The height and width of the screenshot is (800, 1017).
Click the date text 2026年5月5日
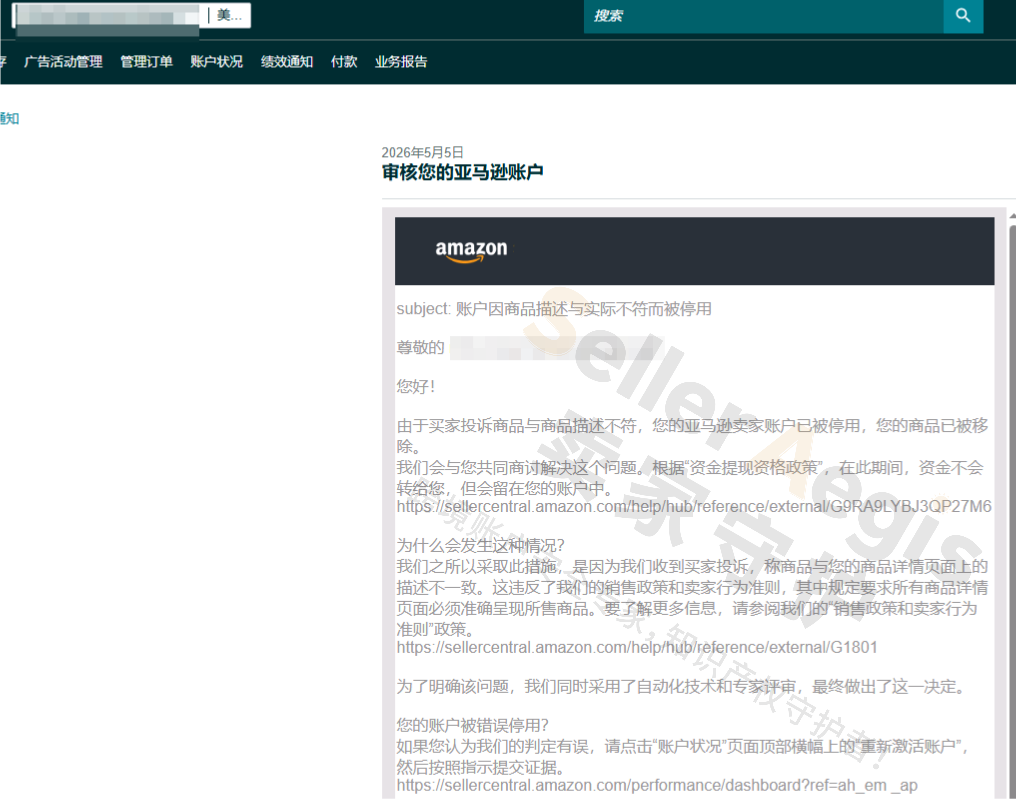(422, 152)
